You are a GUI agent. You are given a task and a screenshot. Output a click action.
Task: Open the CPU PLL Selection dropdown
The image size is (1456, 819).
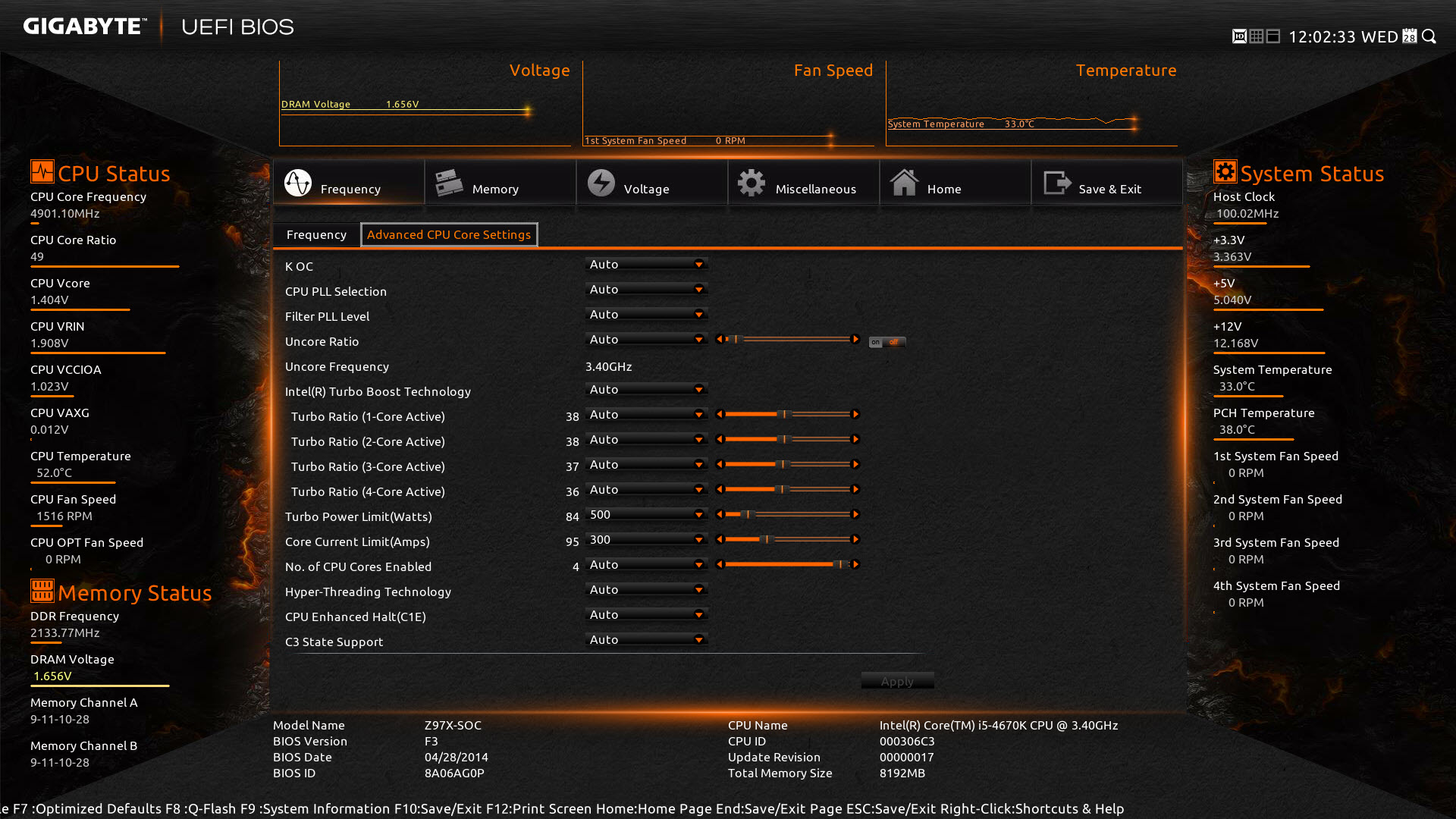[646, 289]
